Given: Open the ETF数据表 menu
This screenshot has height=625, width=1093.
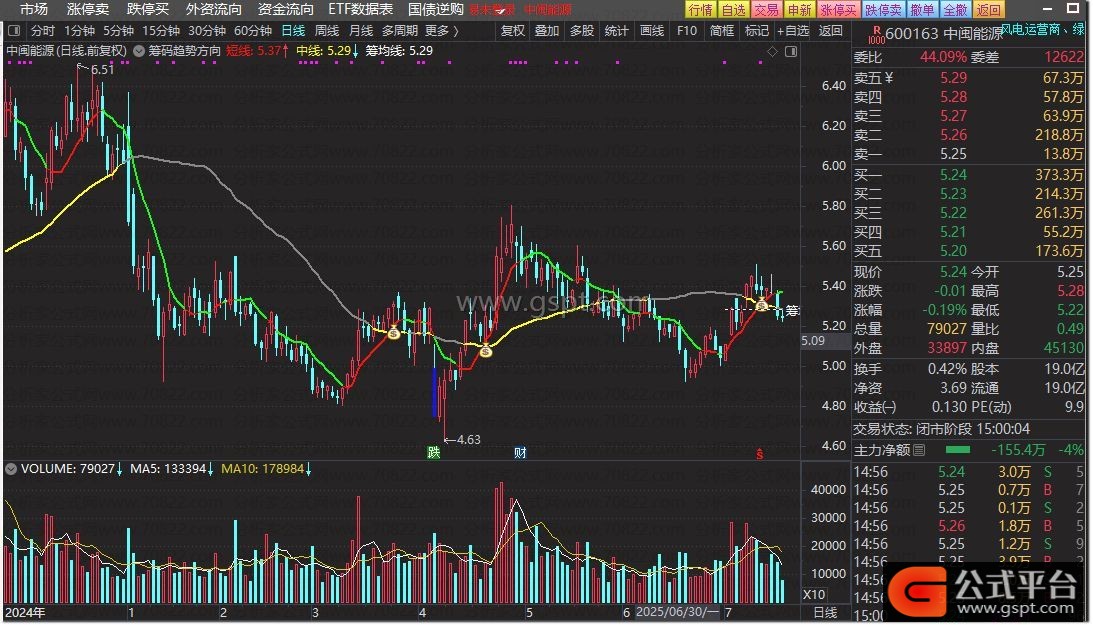Looking at the screenshot, I should click(361, 10).
